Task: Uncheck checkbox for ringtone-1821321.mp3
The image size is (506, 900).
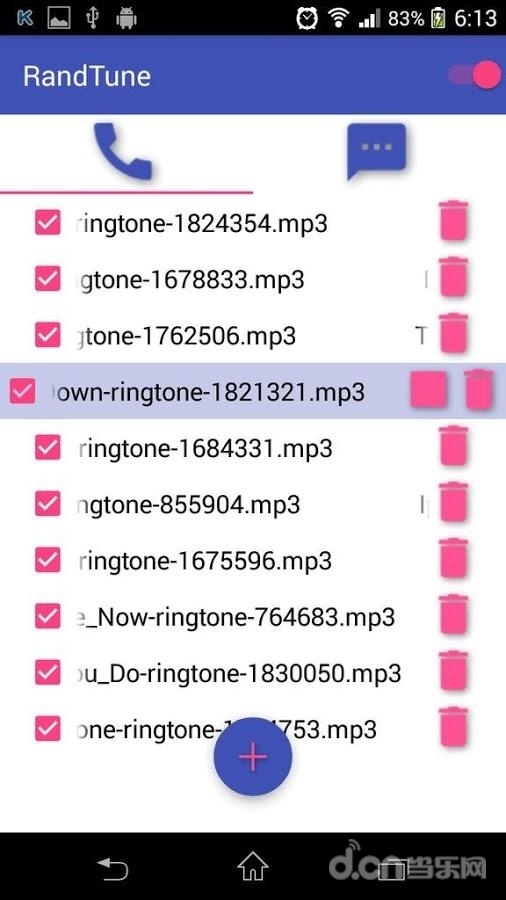Action: pos(23,391)
